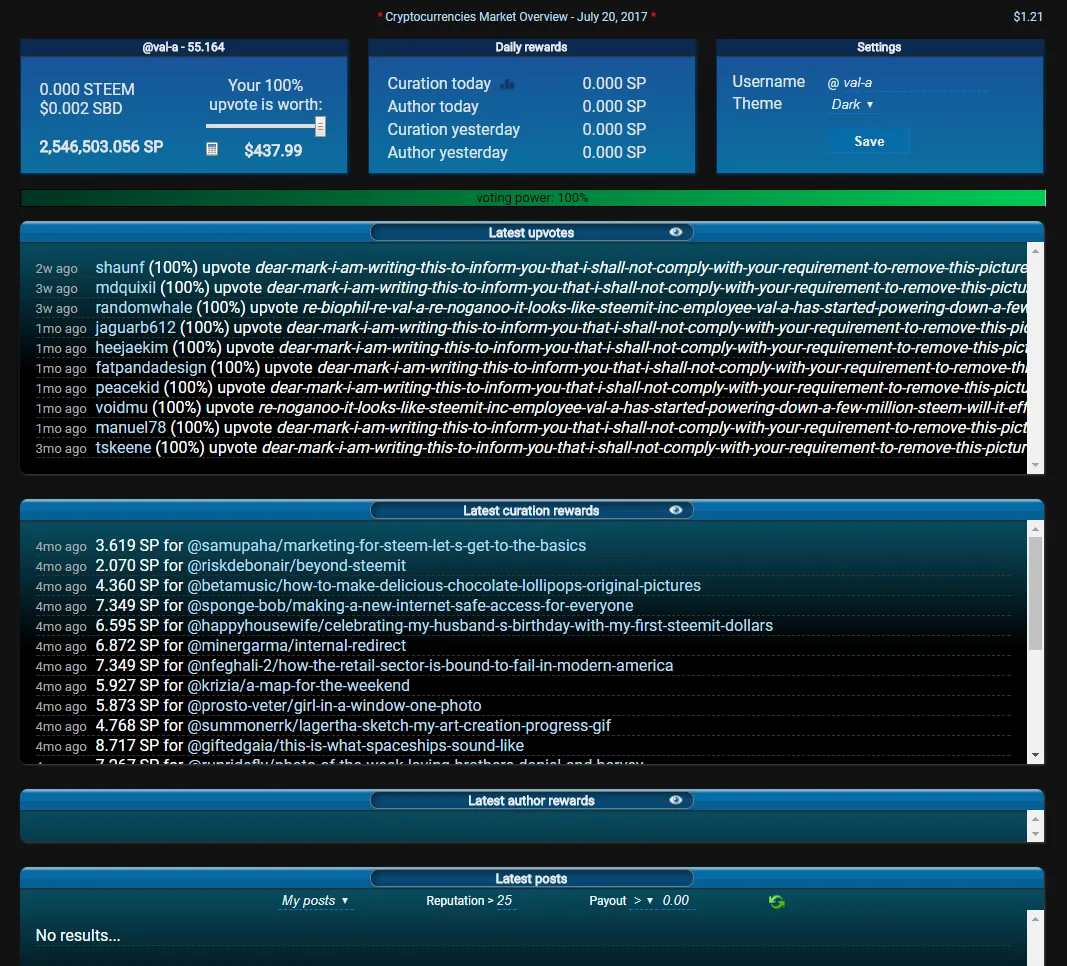The width and height of the screenshot is (1067, 966).
Task: Open the Payout comparison operator dropdown
Action: (643, 901)
